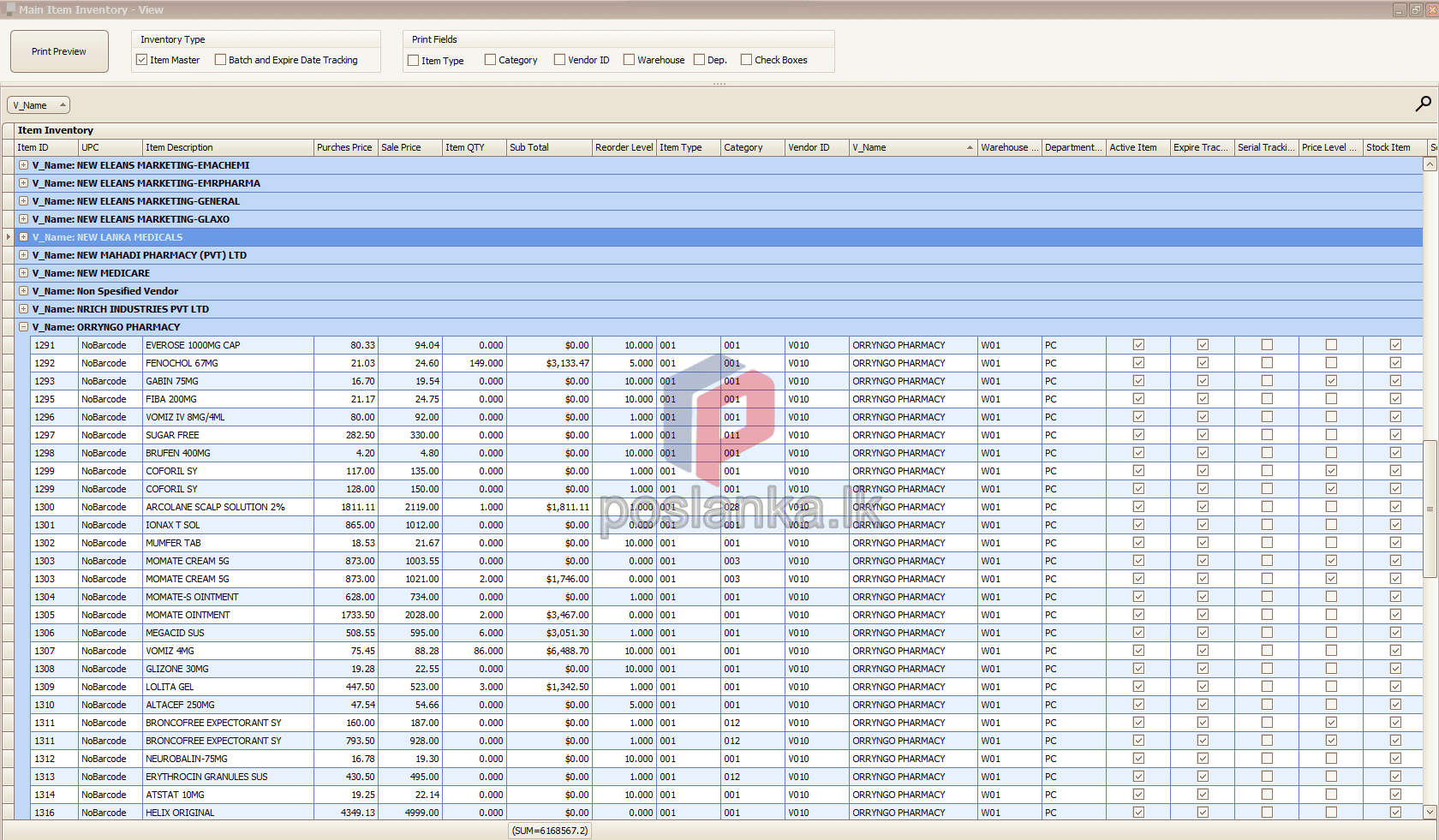
Task: Expand NEW ELEANS MARKETING-EMACHEMI group
Action: coord(24,165)
